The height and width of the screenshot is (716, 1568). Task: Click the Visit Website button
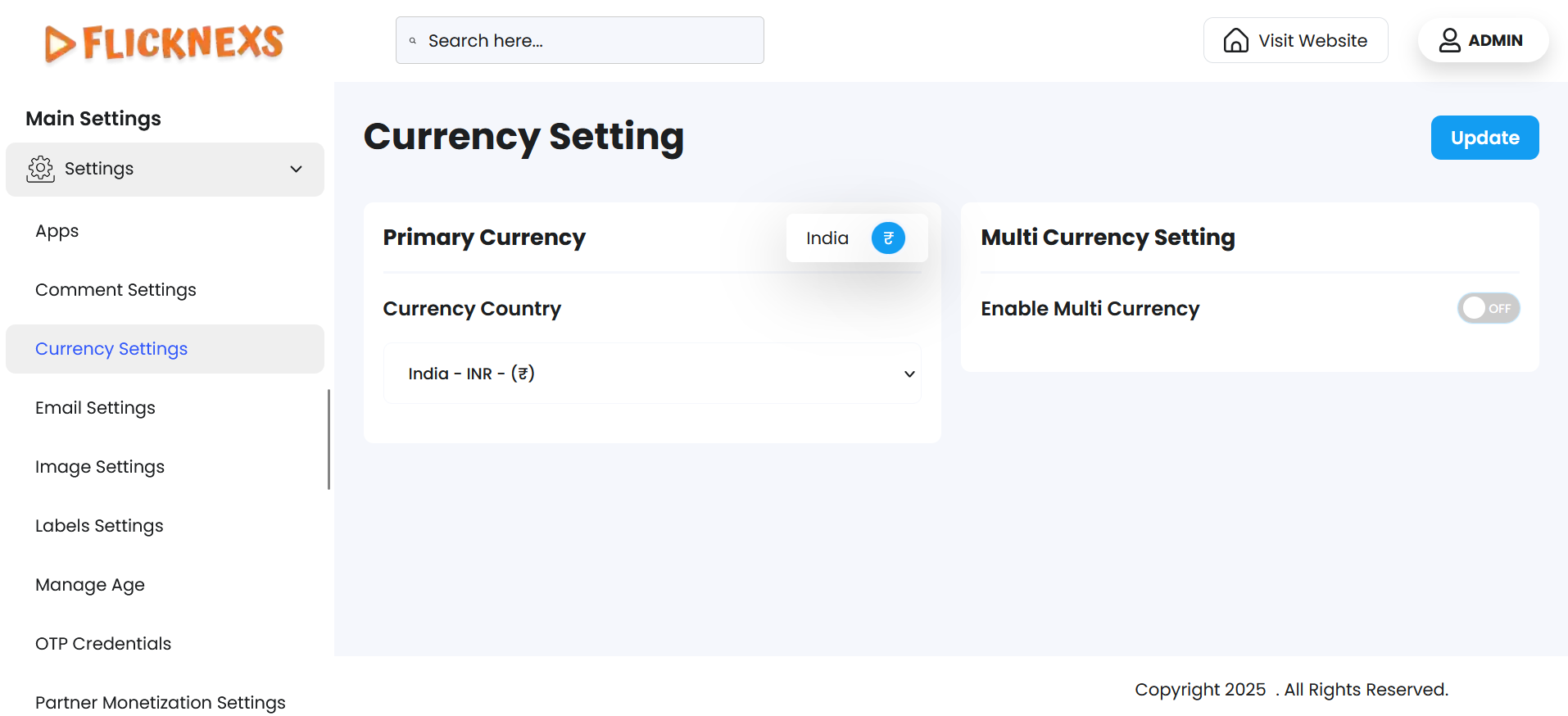point(1295,40)
